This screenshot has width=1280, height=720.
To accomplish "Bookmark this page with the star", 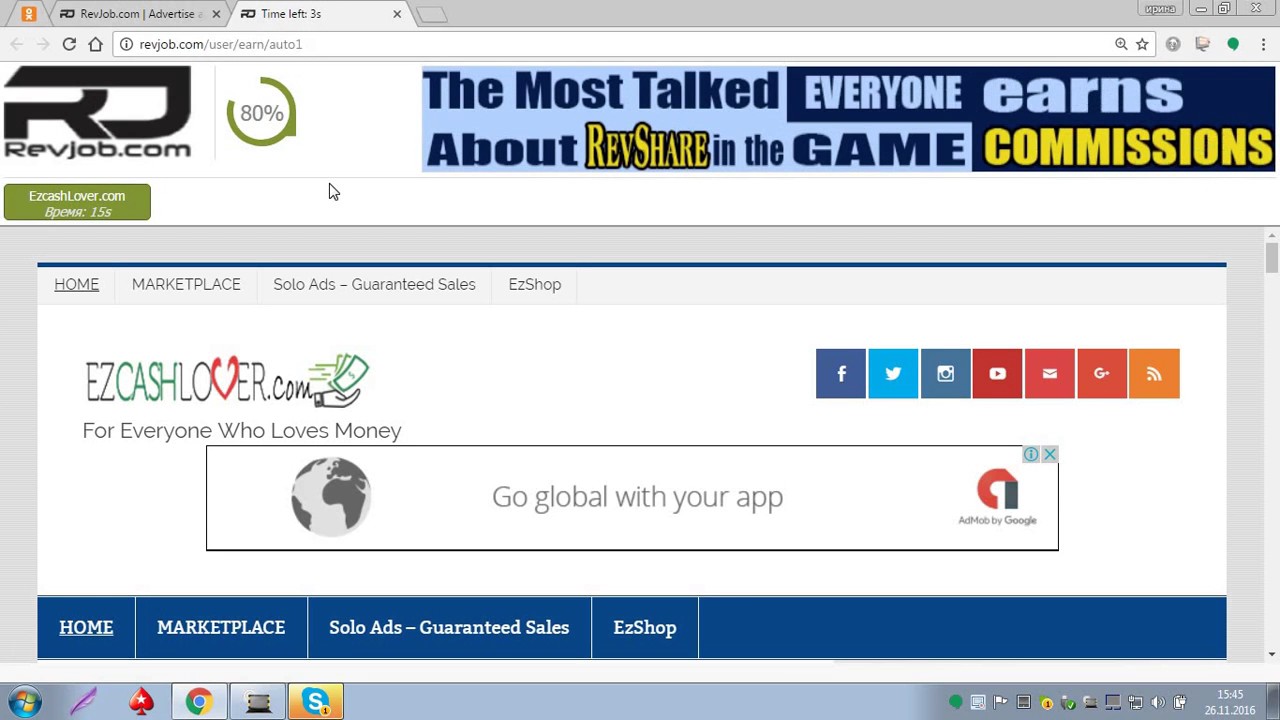I will [1142, 44].
